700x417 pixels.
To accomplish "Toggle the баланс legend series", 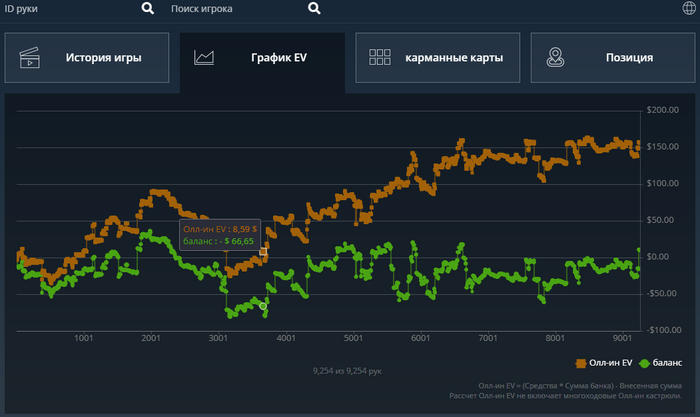I will click(x=667, y=363).
